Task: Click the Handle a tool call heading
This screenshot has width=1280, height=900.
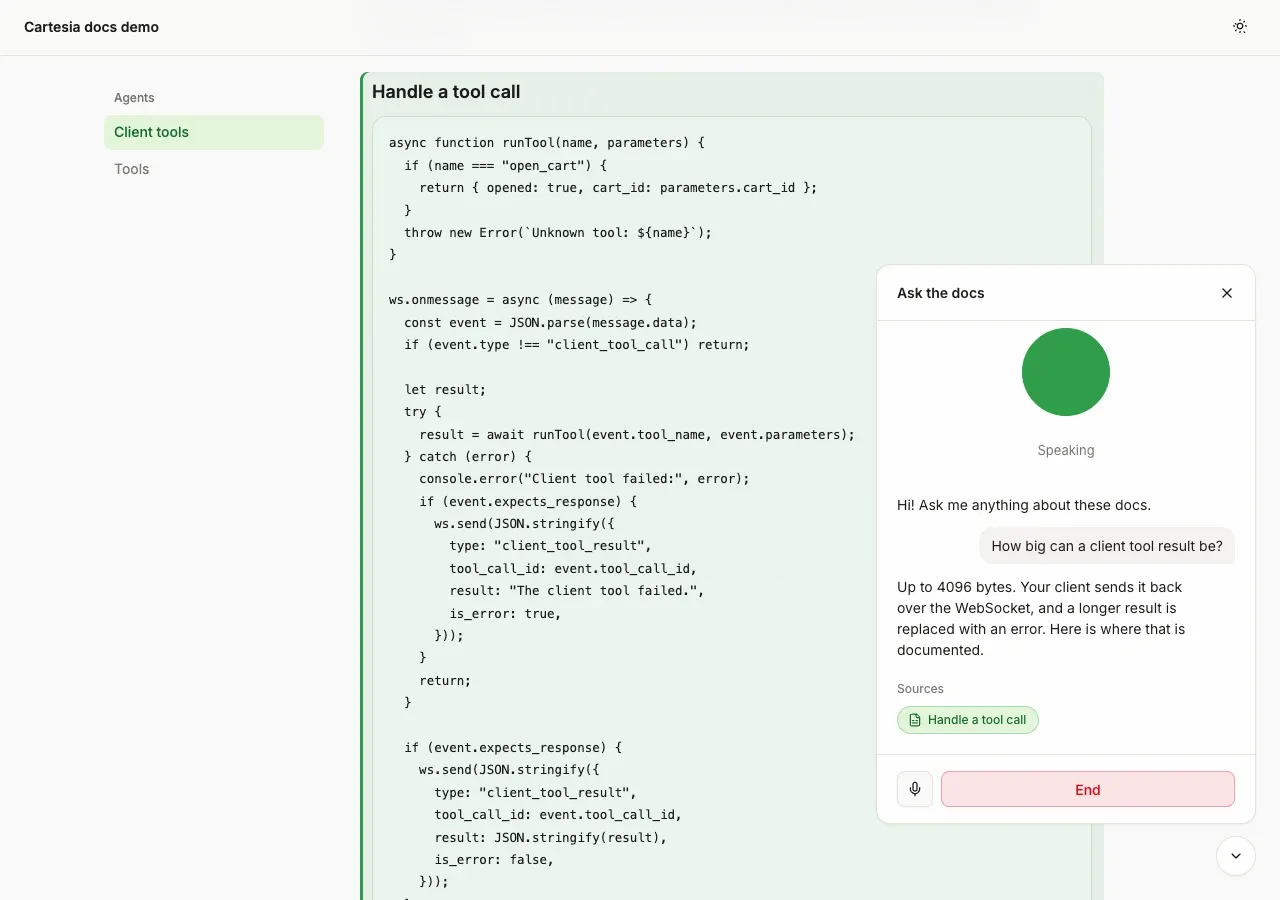Action: tap(446, 92)
